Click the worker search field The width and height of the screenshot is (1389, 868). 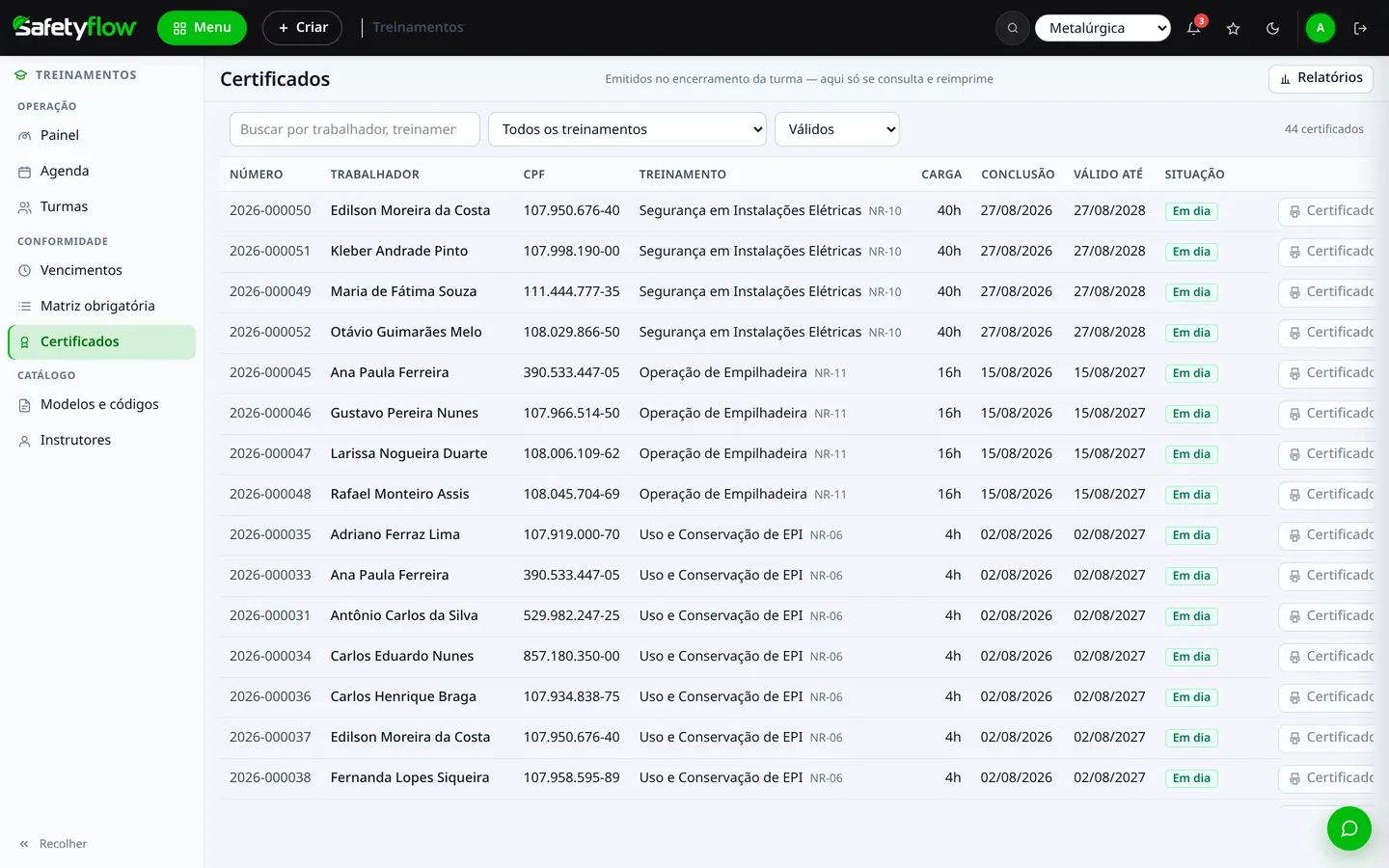coord(354,129)
